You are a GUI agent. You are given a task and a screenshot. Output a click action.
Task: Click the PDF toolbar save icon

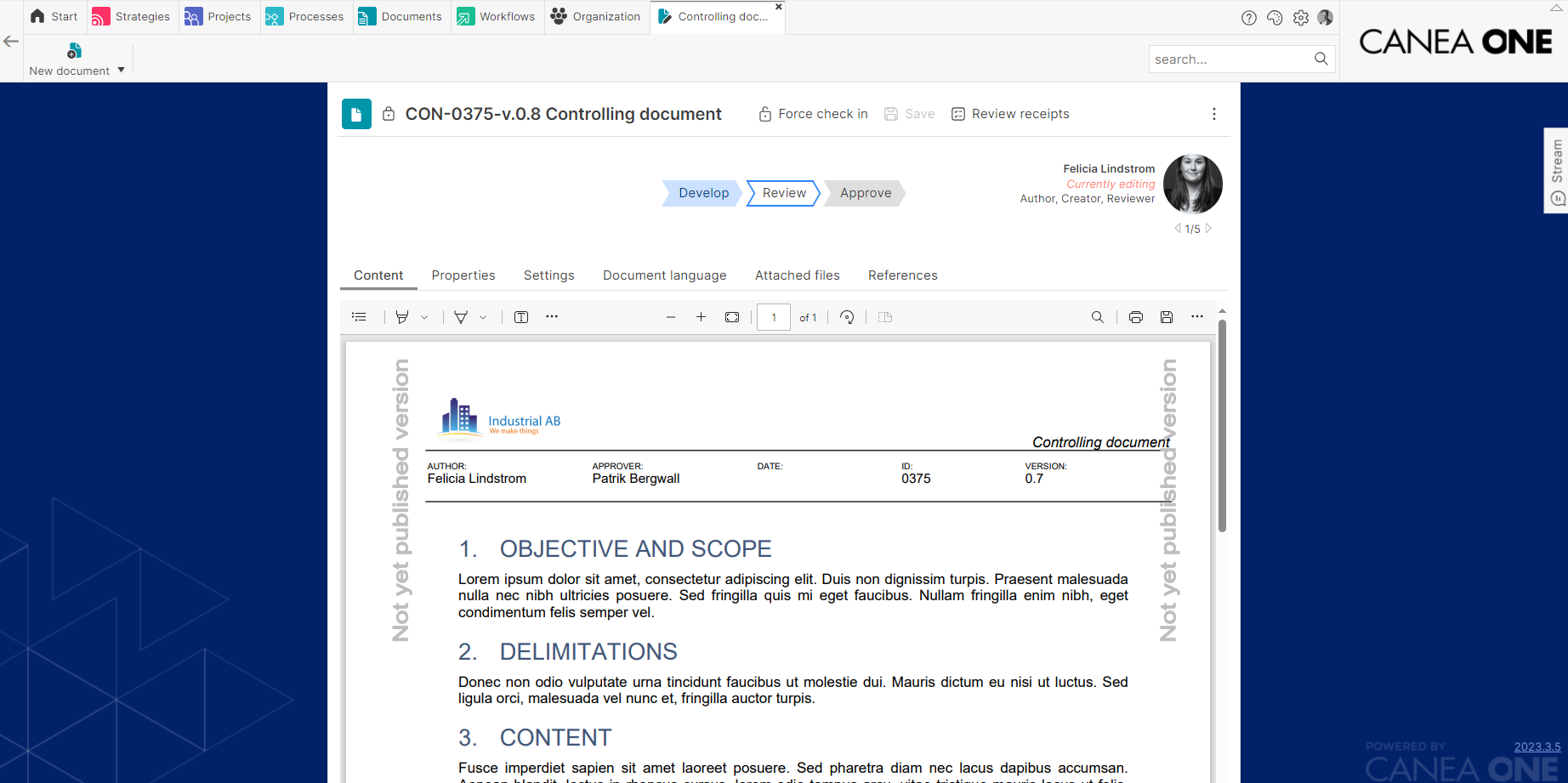(1167, 317)
